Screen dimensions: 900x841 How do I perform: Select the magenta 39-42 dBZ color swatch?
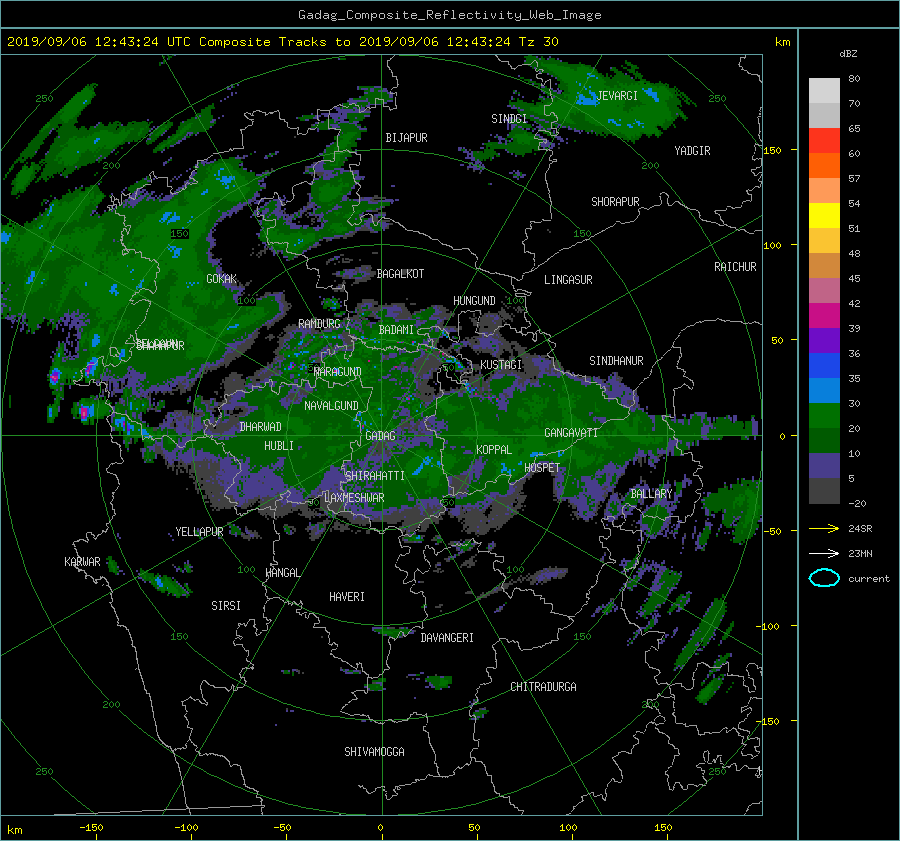824,316
